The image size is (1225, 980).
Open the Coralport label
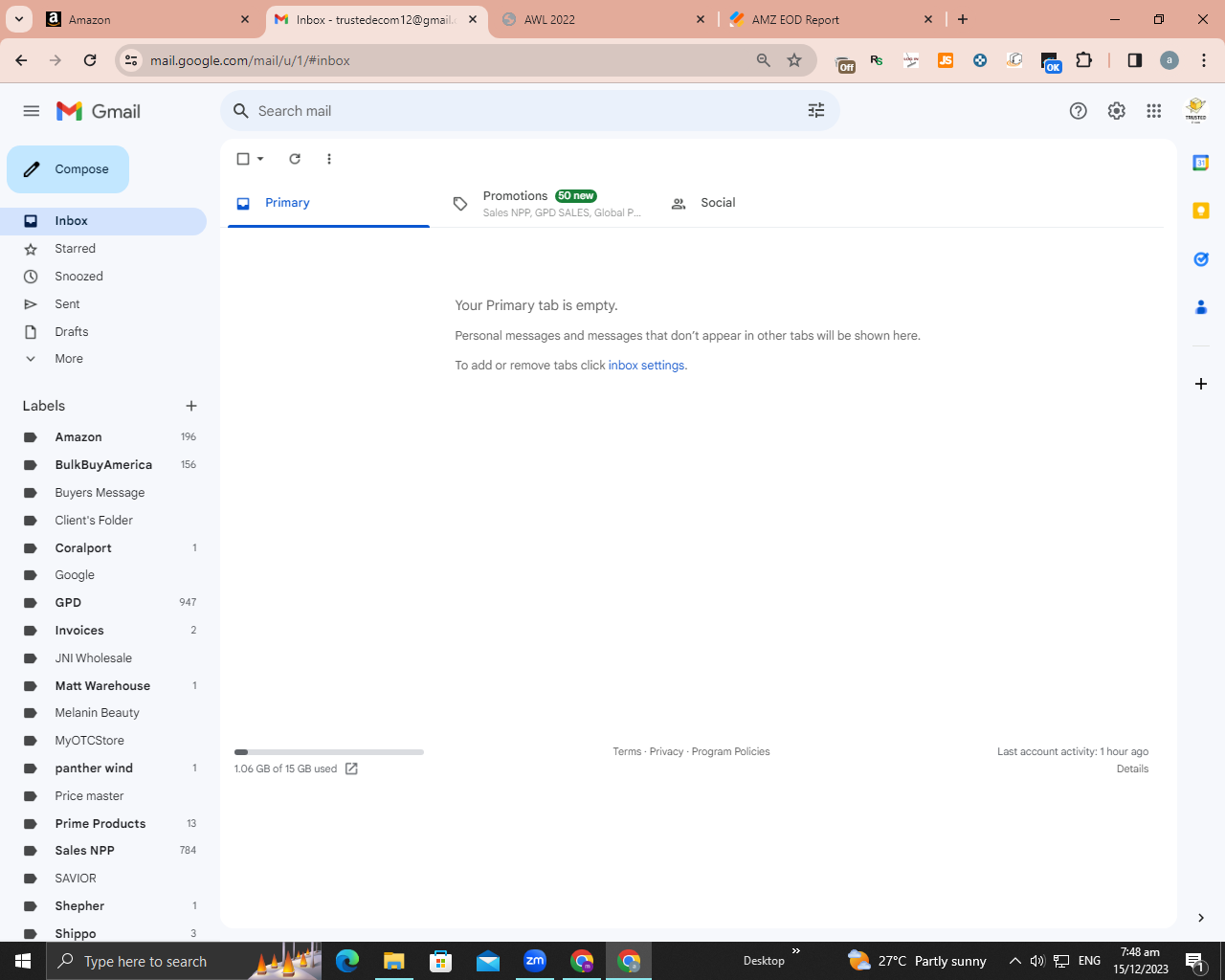tap(103, 548)
